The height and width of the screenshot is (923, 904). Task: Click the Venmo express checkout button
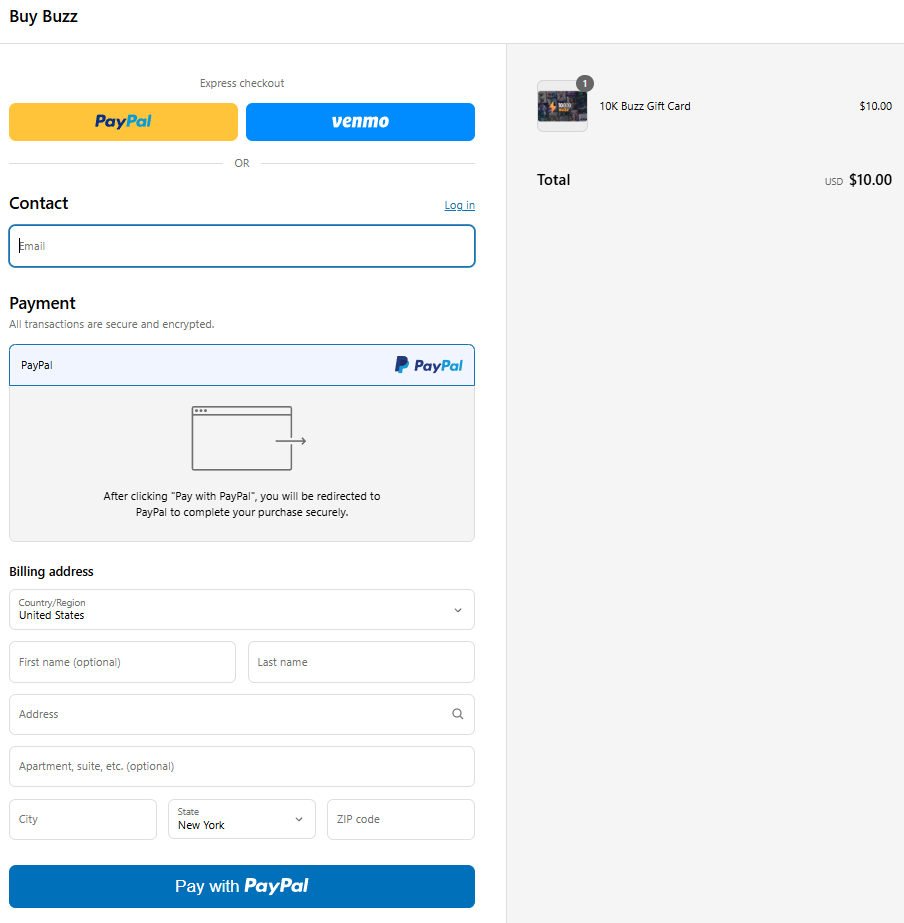coord(360,122)
